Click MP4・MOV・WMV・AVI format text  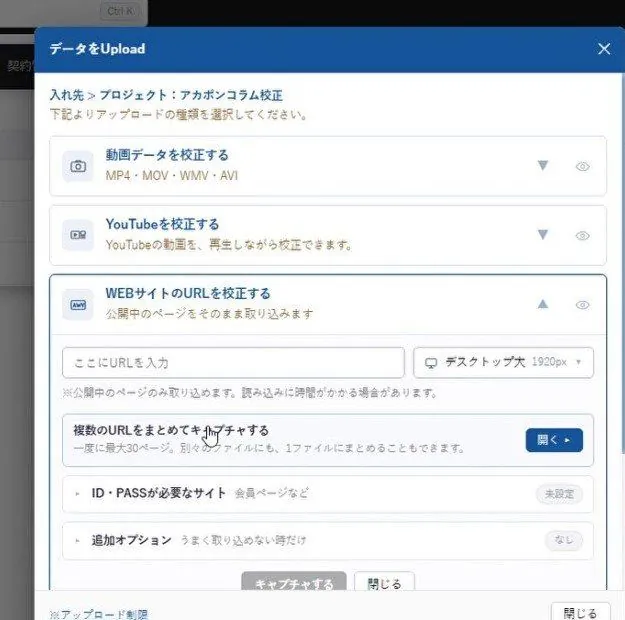point(172,175)
